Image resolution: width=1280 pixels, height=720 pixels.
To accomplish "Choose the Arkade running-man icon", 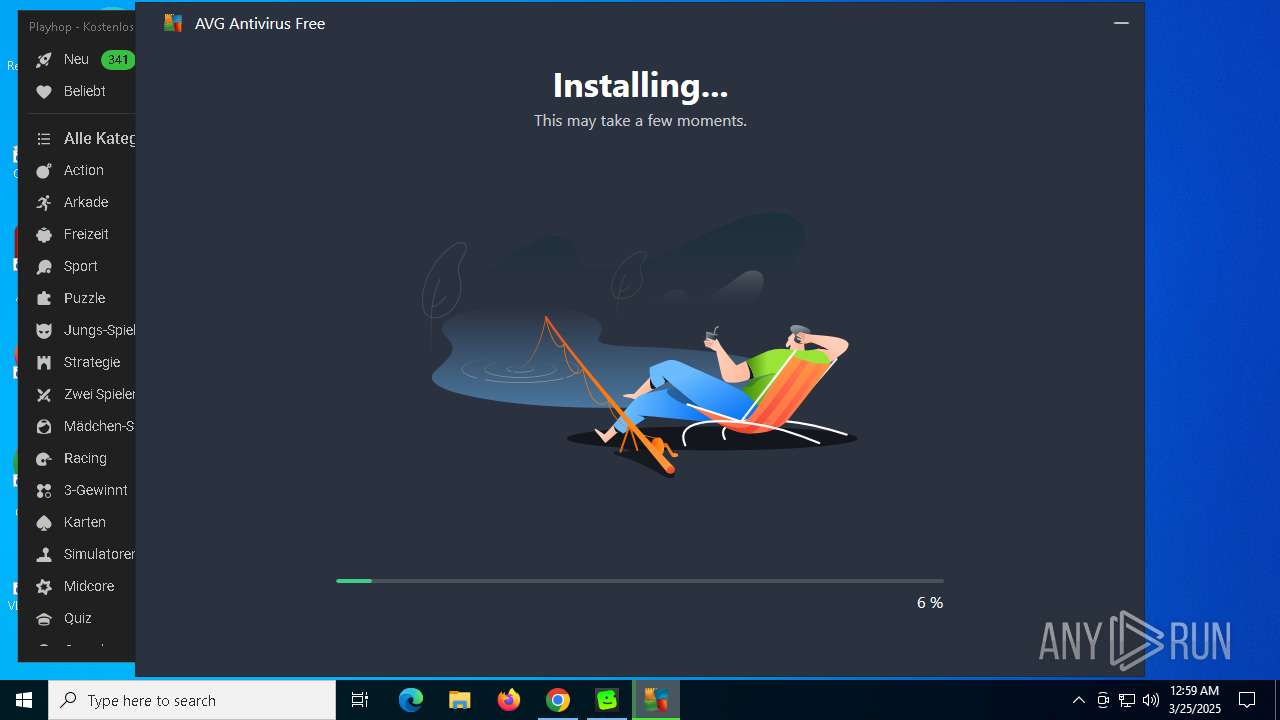I will click(44, 203).
